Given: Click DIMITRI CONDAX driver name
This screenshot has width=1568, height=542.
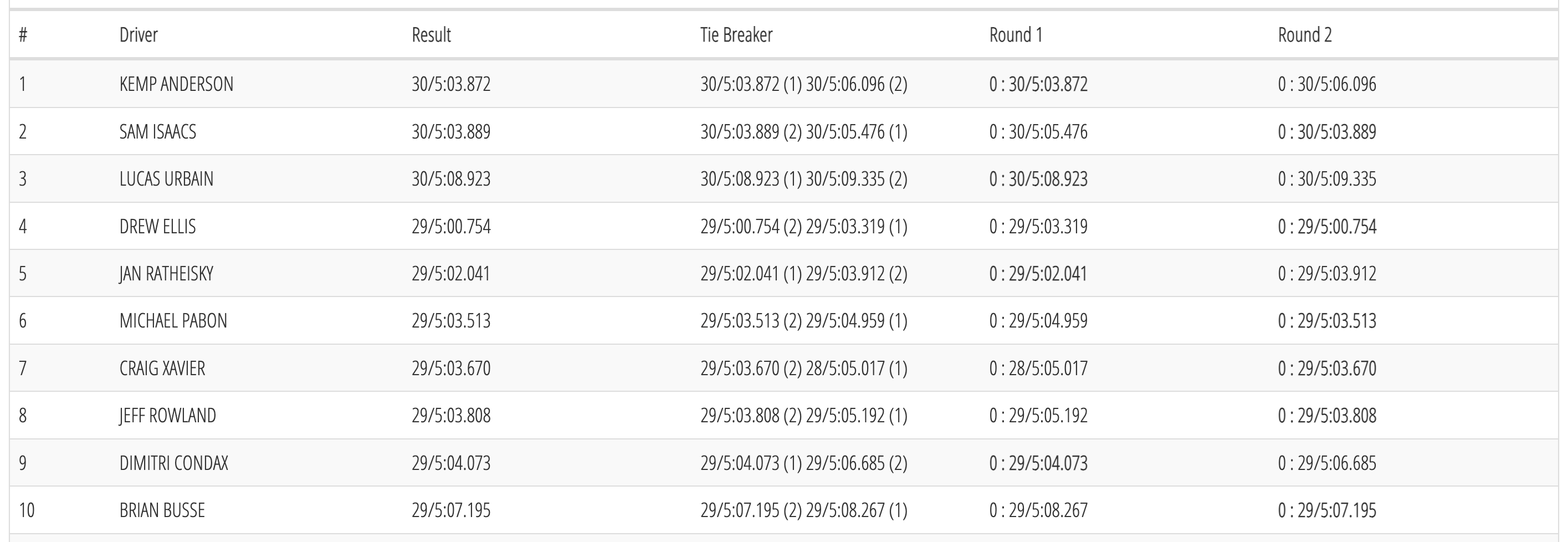Looking at the screenshot, I should [x=173, y=463].
